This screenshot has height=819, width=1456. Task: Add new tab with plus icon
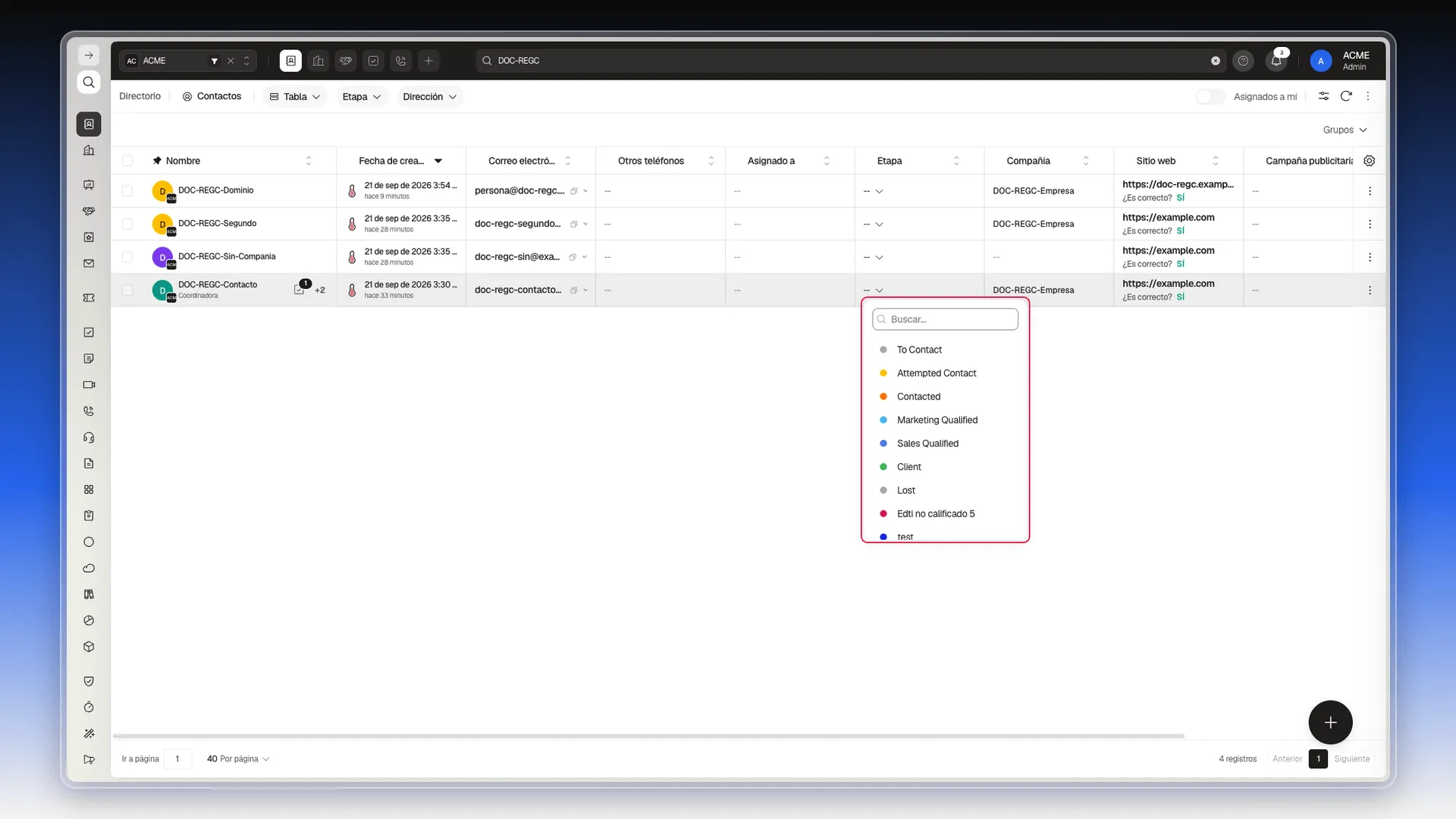point(428,61)
